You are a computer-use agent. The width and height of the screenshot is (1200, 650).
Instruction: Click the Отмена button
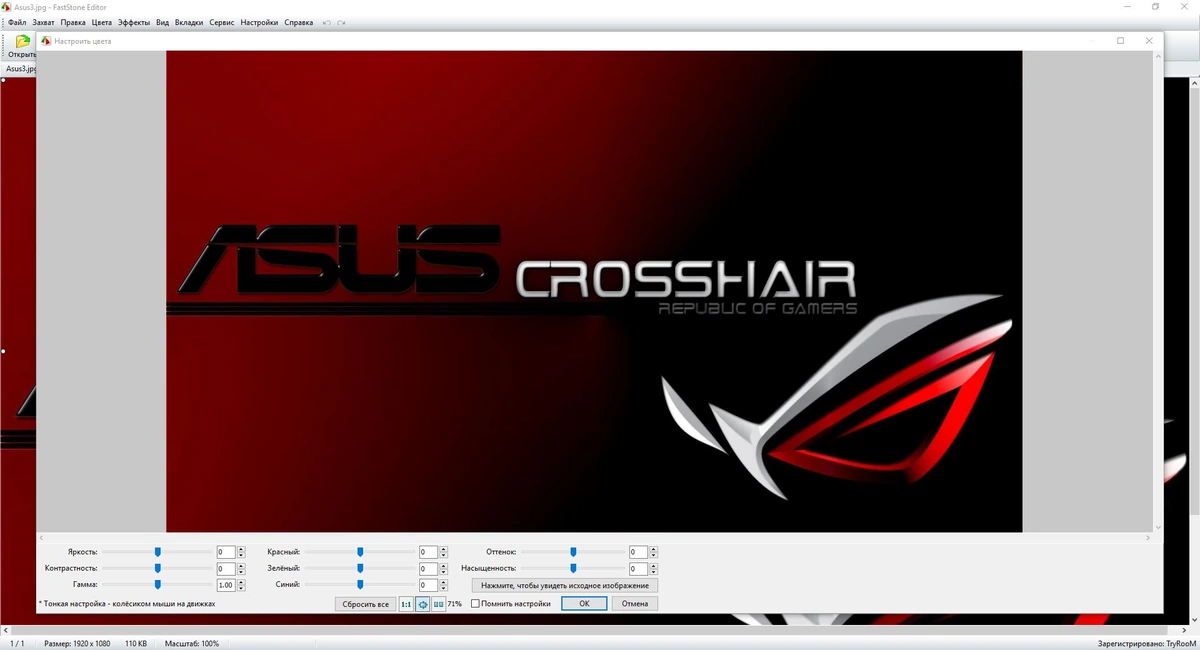[635, 604]
